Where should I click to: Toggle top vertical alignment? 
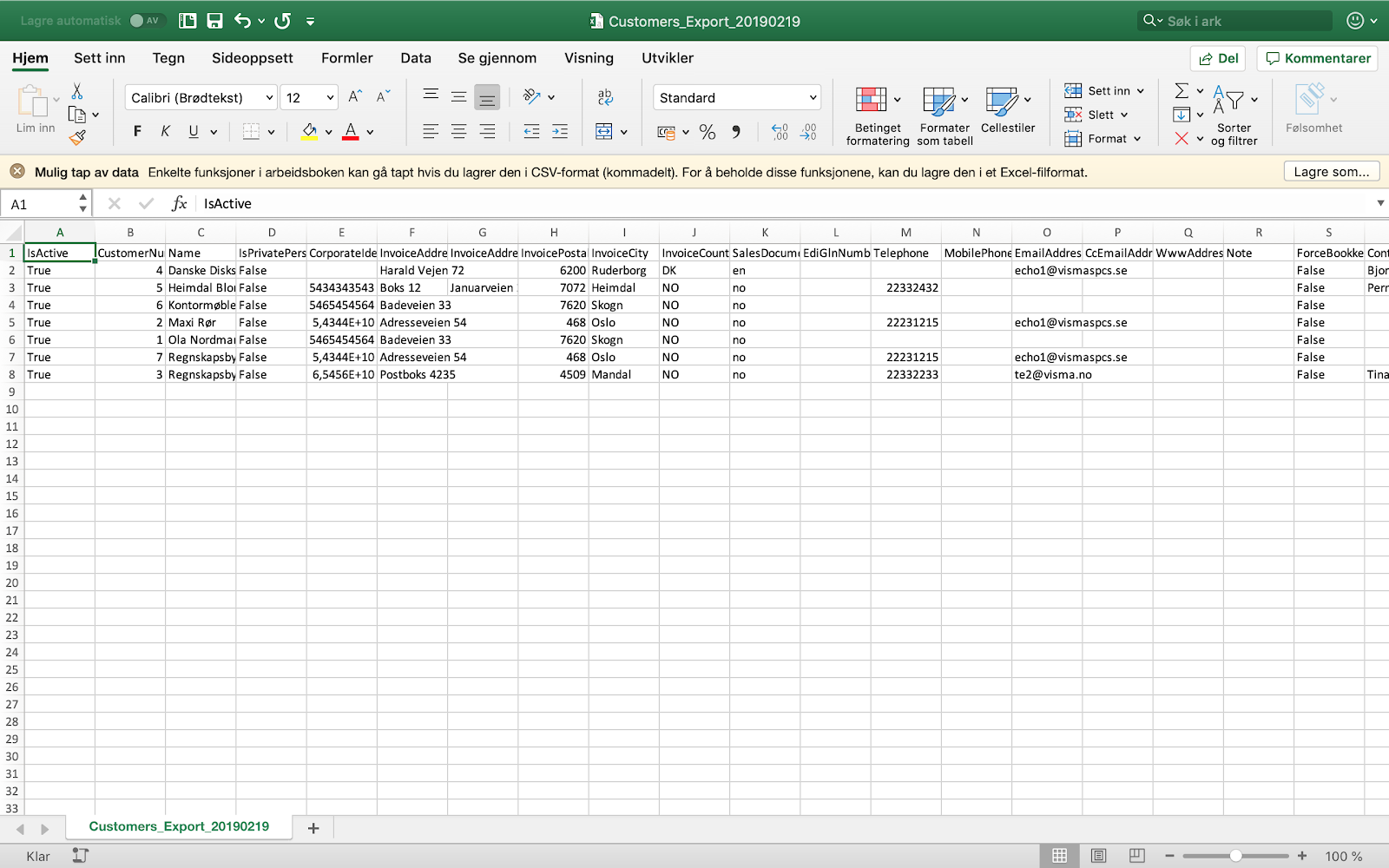coord(431,96)
